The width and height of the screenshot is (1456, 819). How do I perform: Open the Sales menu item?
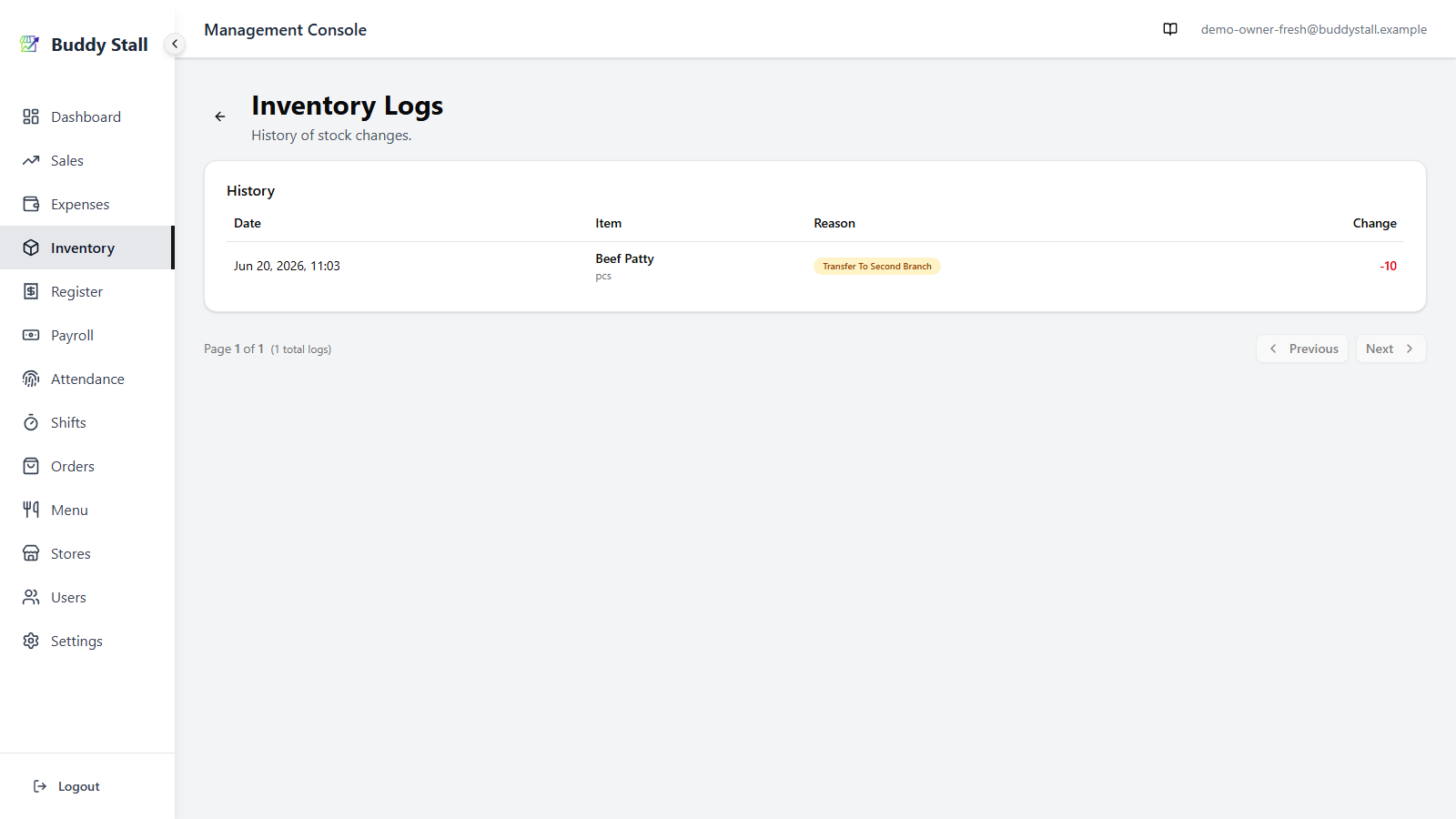(x=87, y=160)
